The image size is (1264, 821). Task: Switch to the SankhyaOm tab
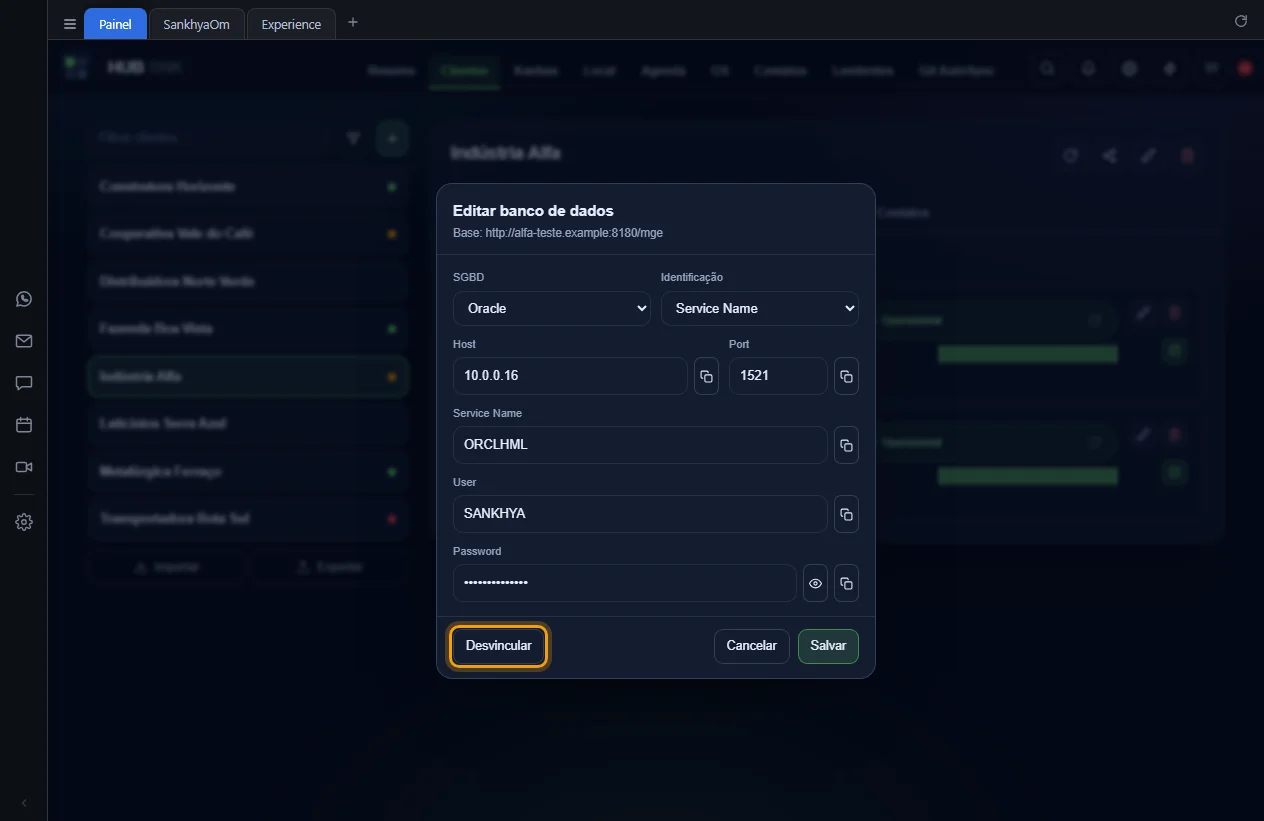point(196,24)
